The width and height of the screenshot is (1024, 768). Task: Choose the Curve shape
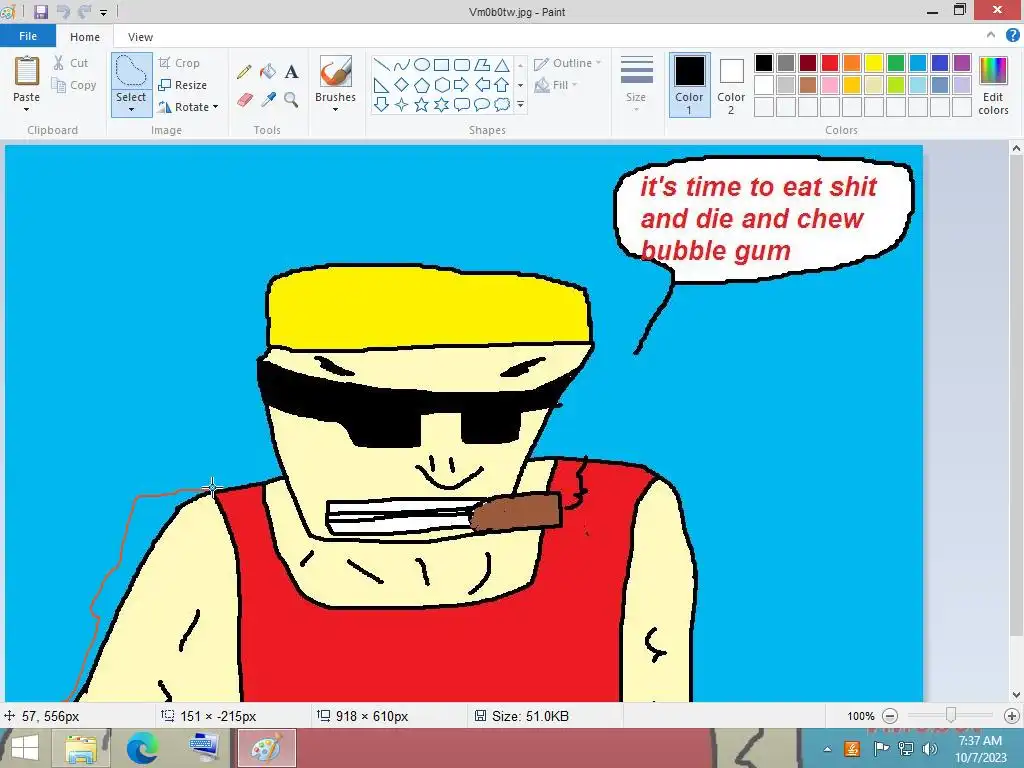coord(402,65)
